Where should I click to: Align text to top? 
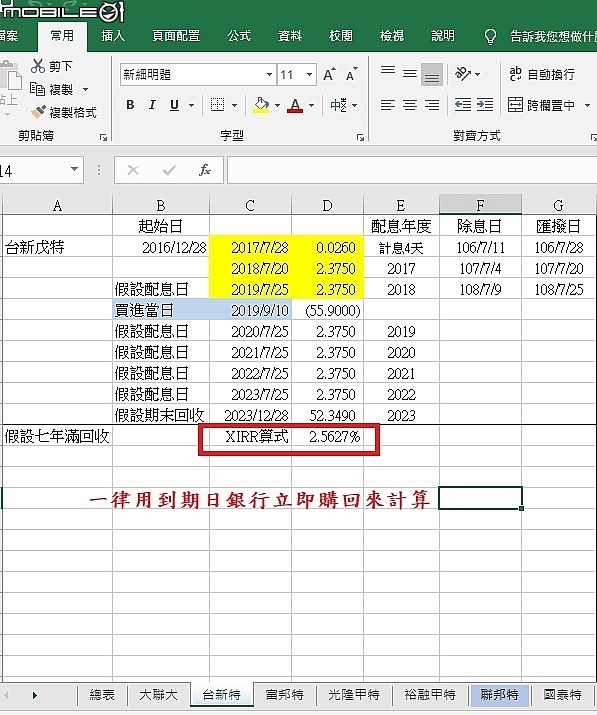click(388, 72)
